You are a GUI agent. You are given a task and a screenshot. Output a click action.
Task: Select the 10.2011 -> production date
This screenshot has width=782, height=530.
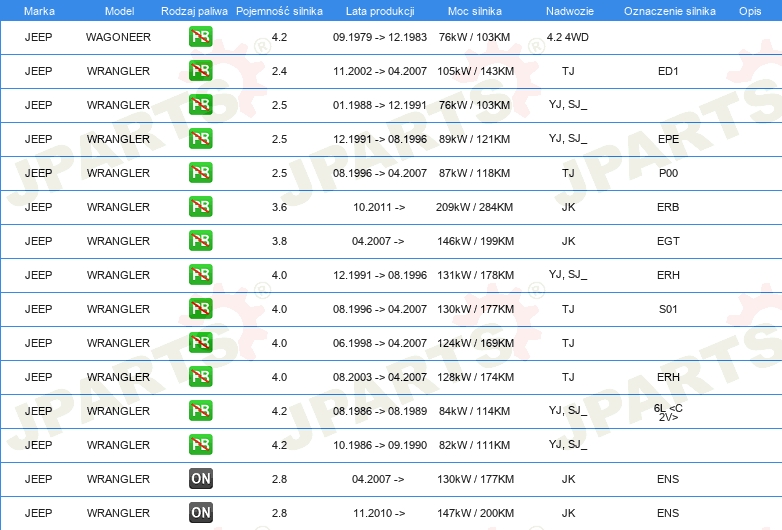(379, 206)
